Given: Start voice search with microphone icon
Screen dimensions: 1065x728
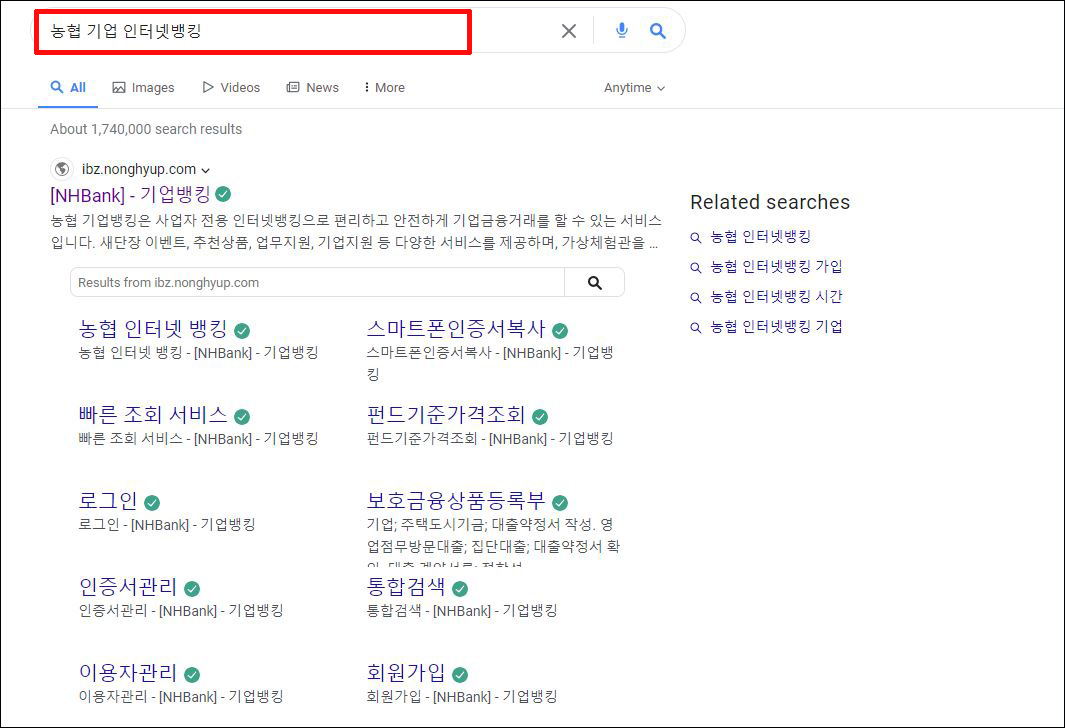Looking at the screenshot, I should click(621, 30).
